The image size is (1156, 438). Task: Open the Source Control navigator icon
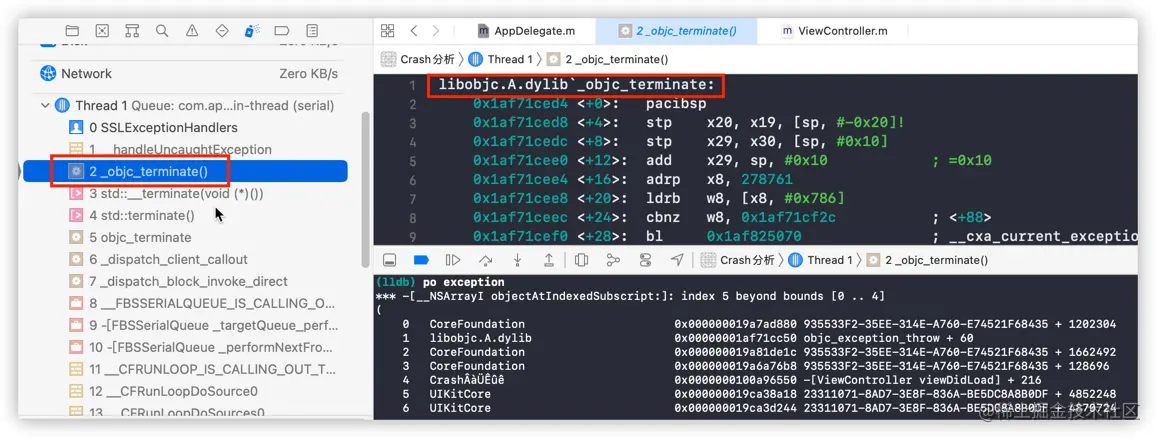pos(102,30)
